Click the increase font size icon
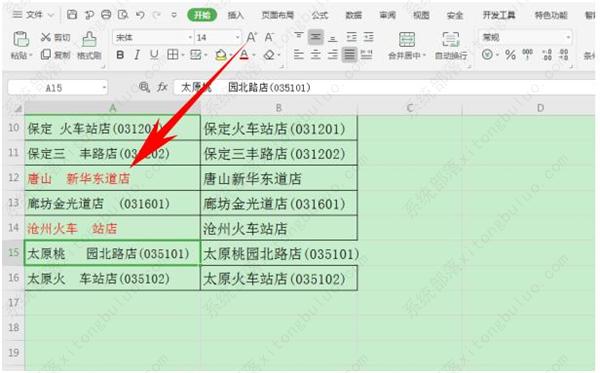The height and width of the screenshot is (373, 600). pyautogui.click(x=251, y=37)
